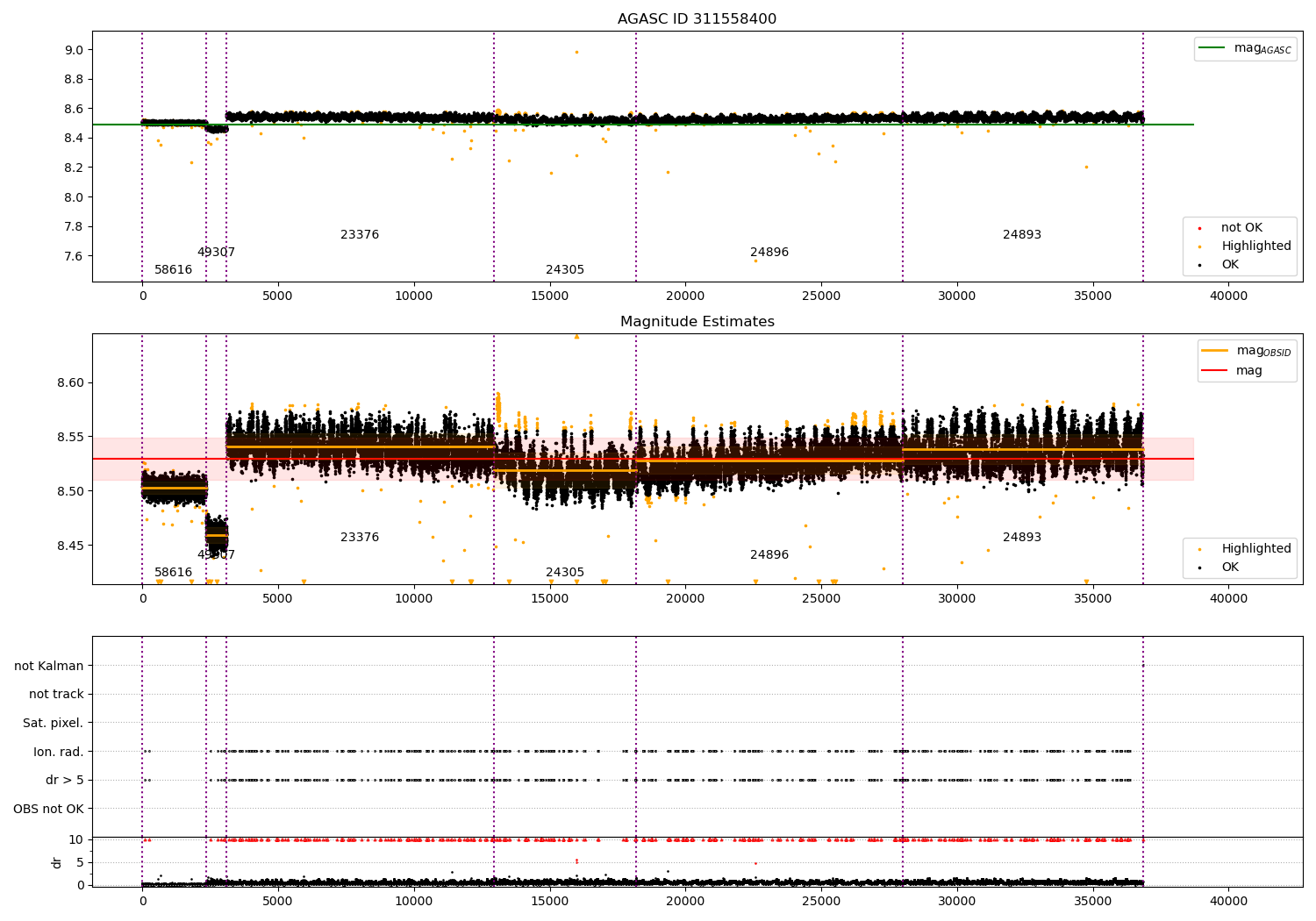The height and width of the screenshot is (921, 1316).
Task: Click the 'AGASC ID 311558400' plot title
Action: pos(697,19)
